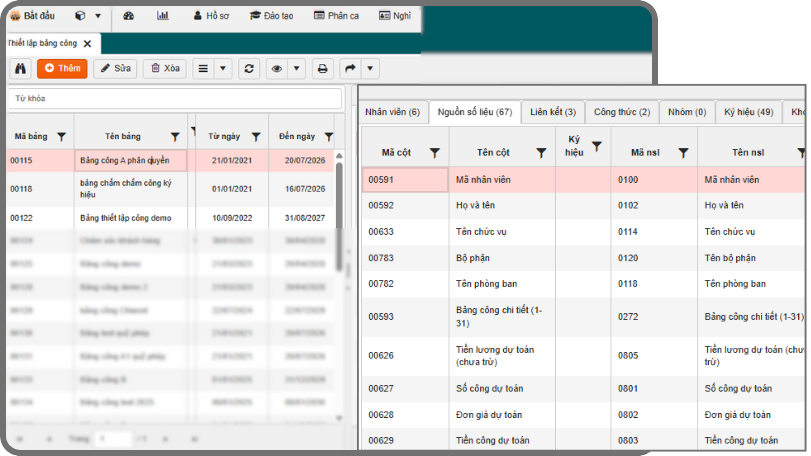This screenshot has height=456, width=811.
Task: Click the share export arrow icon
Action: point(350,68)
